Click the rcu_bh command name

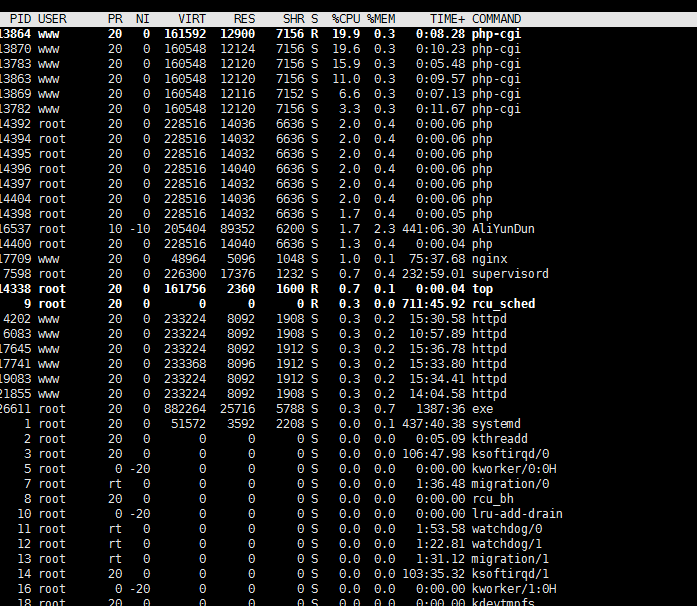tap(493, 499)
